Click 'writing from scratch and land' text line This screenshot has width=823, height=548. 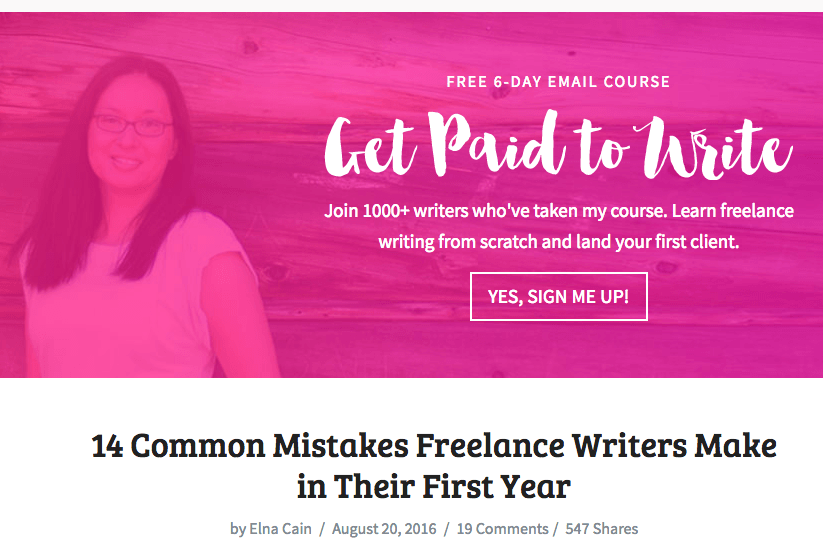(558, 242)
